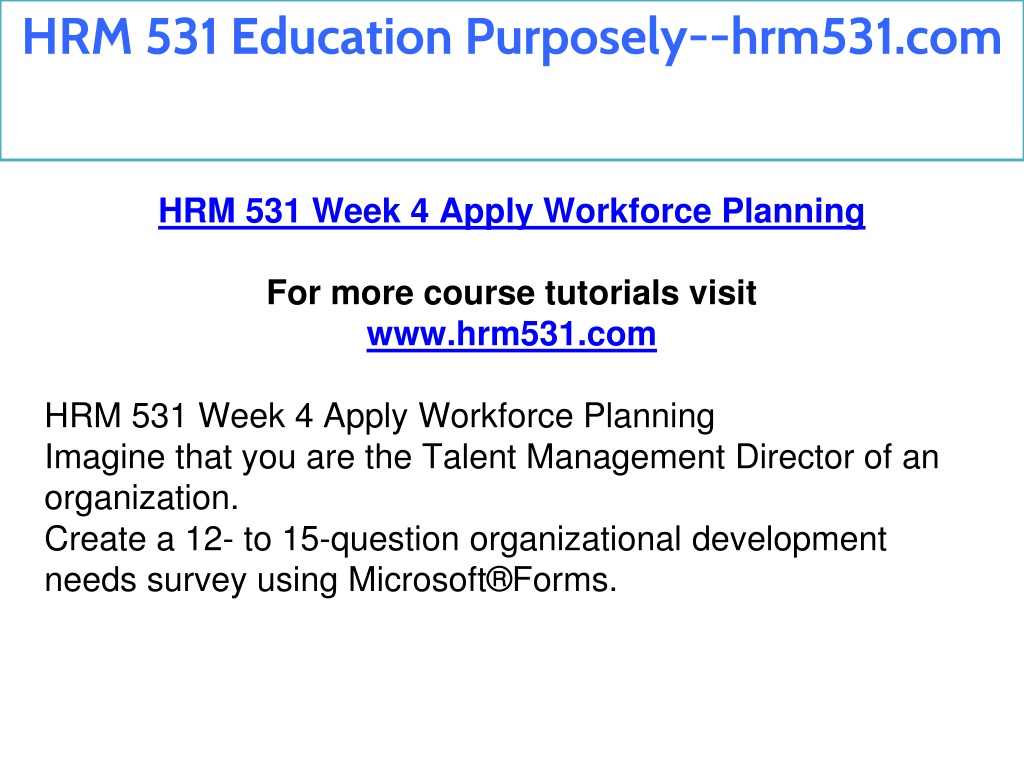Open the underlined HRM 531 Week 4 Apply Workforce Planning link

click(x=511, y=212)
